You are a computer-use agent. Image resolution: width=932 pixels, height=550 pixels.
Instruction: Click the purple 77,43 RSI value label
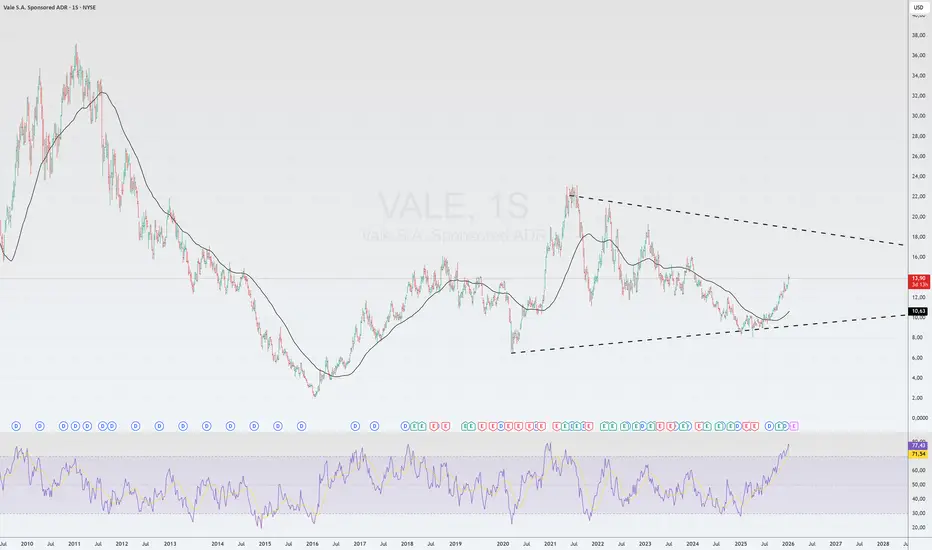918,445
